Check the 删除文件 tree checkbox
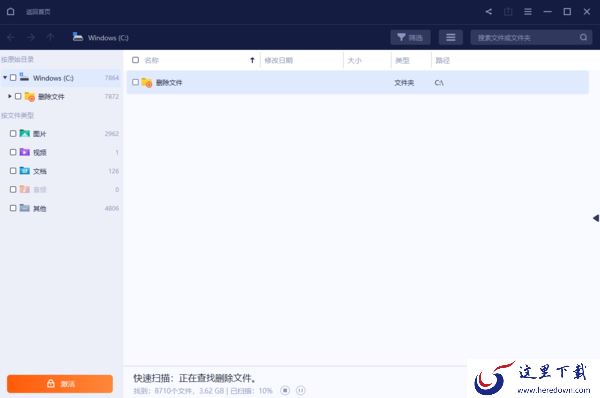This screenshot has width=600, height=398. tap(18, 96)
